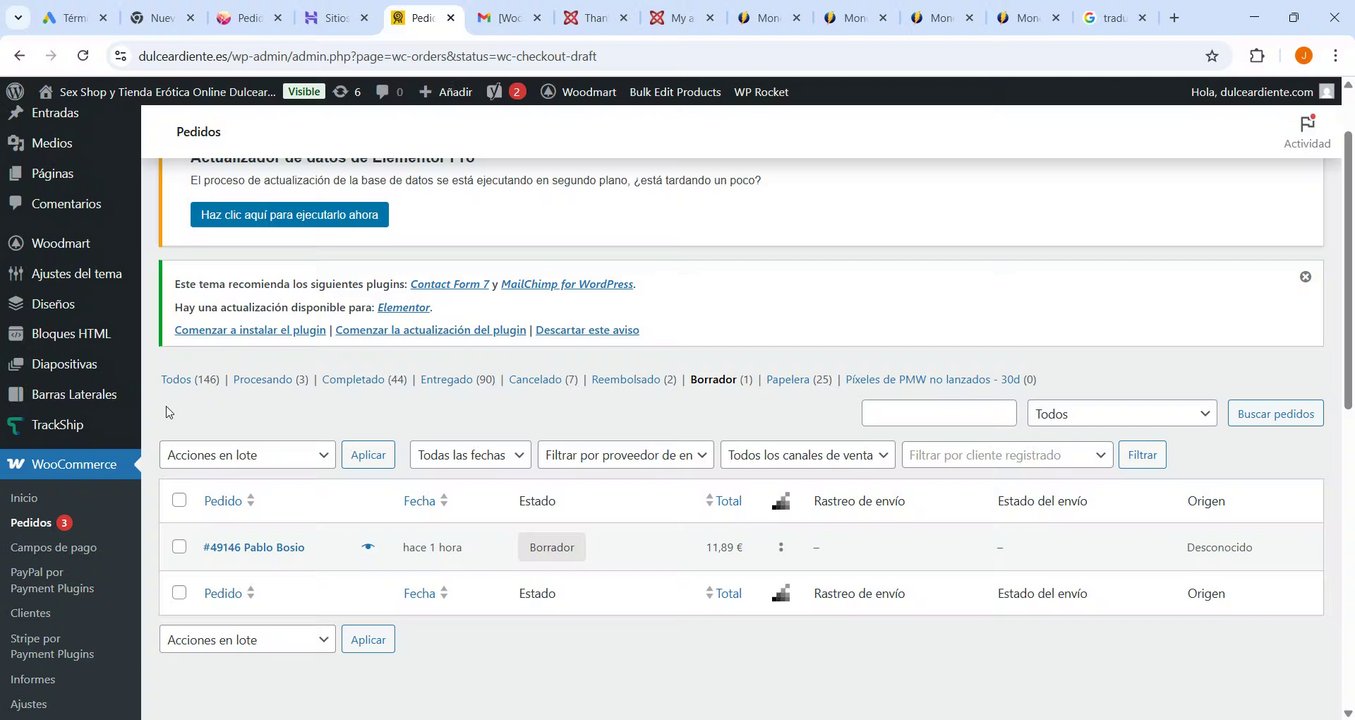Screen dimensions: 1355x720
Task: Click the browser address bar URL
Action: coord(368,56)
